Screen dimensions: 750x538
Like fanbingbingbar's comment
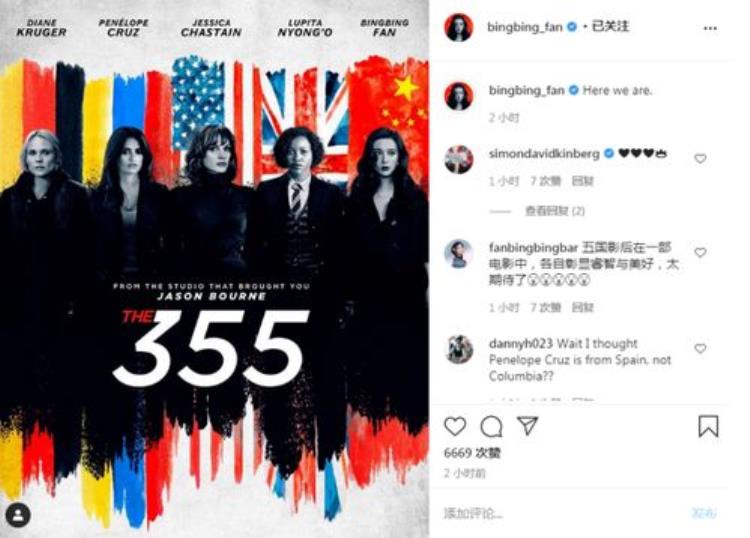[700, 252]
